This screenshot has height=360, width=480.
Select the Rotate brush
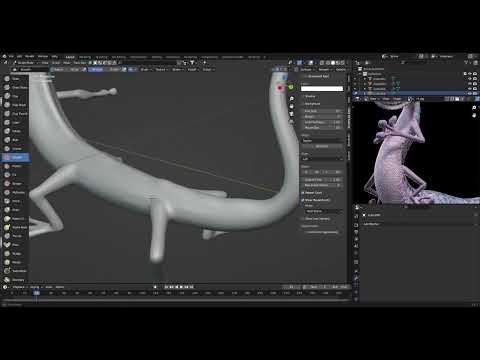click(15, 262)
